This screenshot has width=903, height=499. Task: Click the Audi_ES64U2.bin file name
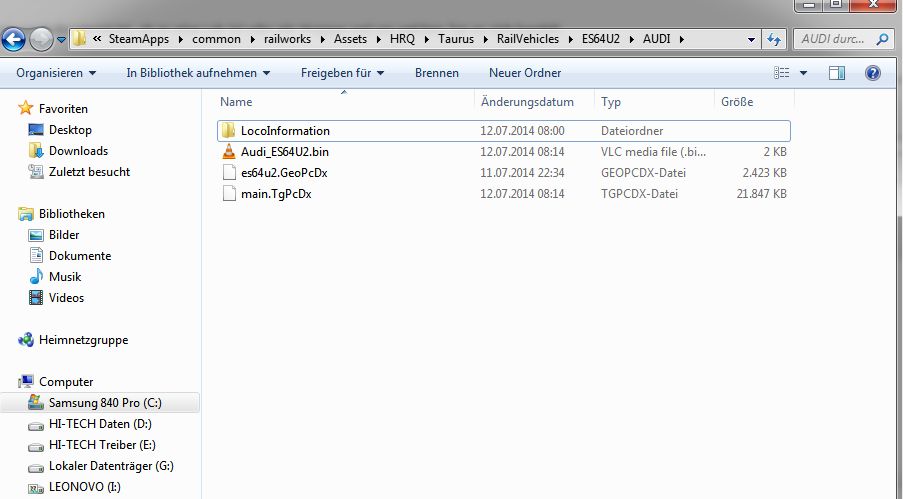(x=284, y=152)
